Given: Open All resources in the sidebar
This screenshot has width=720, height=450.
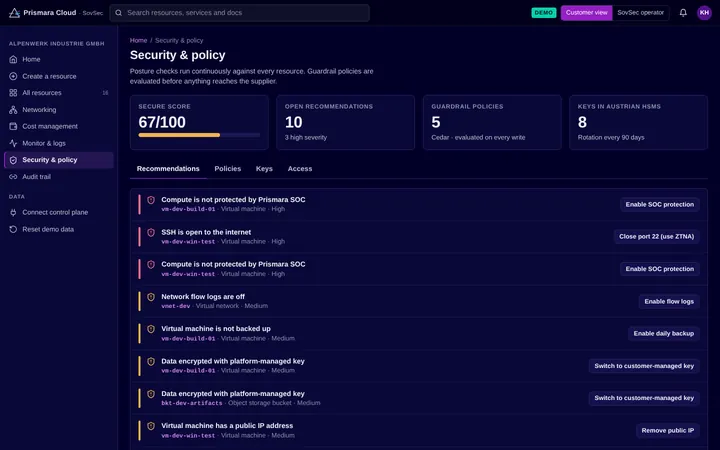Looking at the screenshot, I should coord(59,93).
